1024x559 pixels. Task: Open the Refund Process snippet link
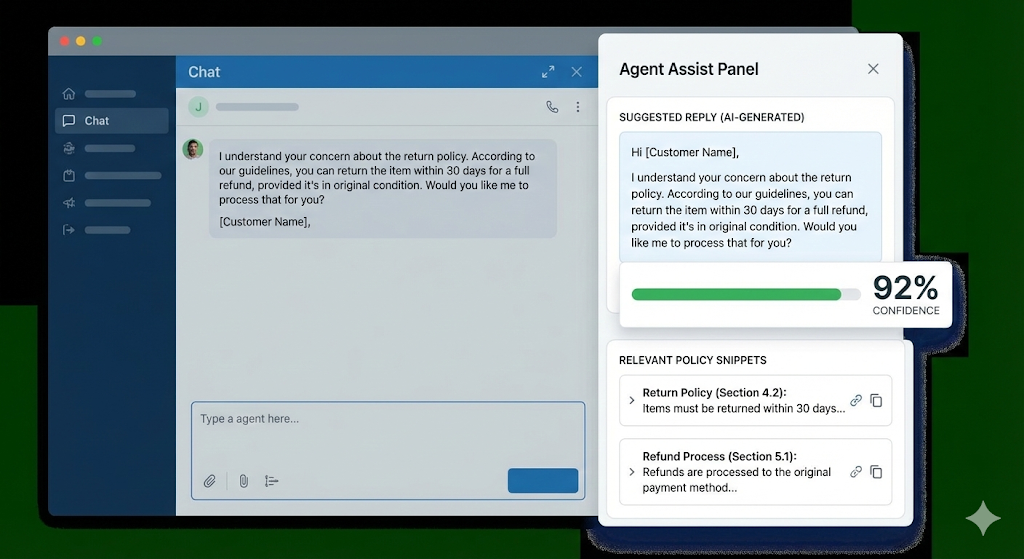(856, 472)
